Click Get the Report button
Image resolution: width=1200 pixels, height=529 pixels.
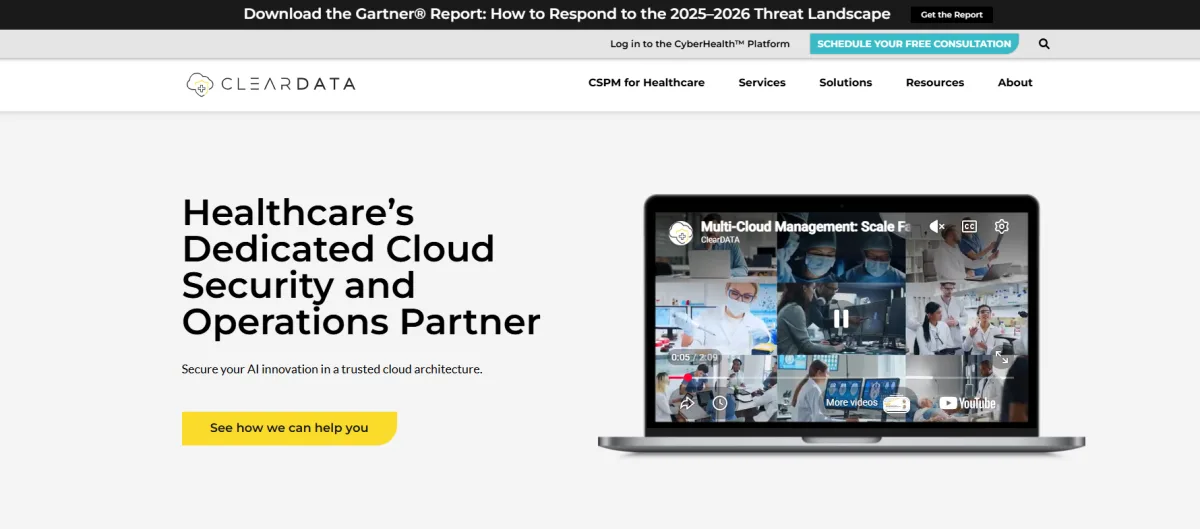(x=952, y=15)
